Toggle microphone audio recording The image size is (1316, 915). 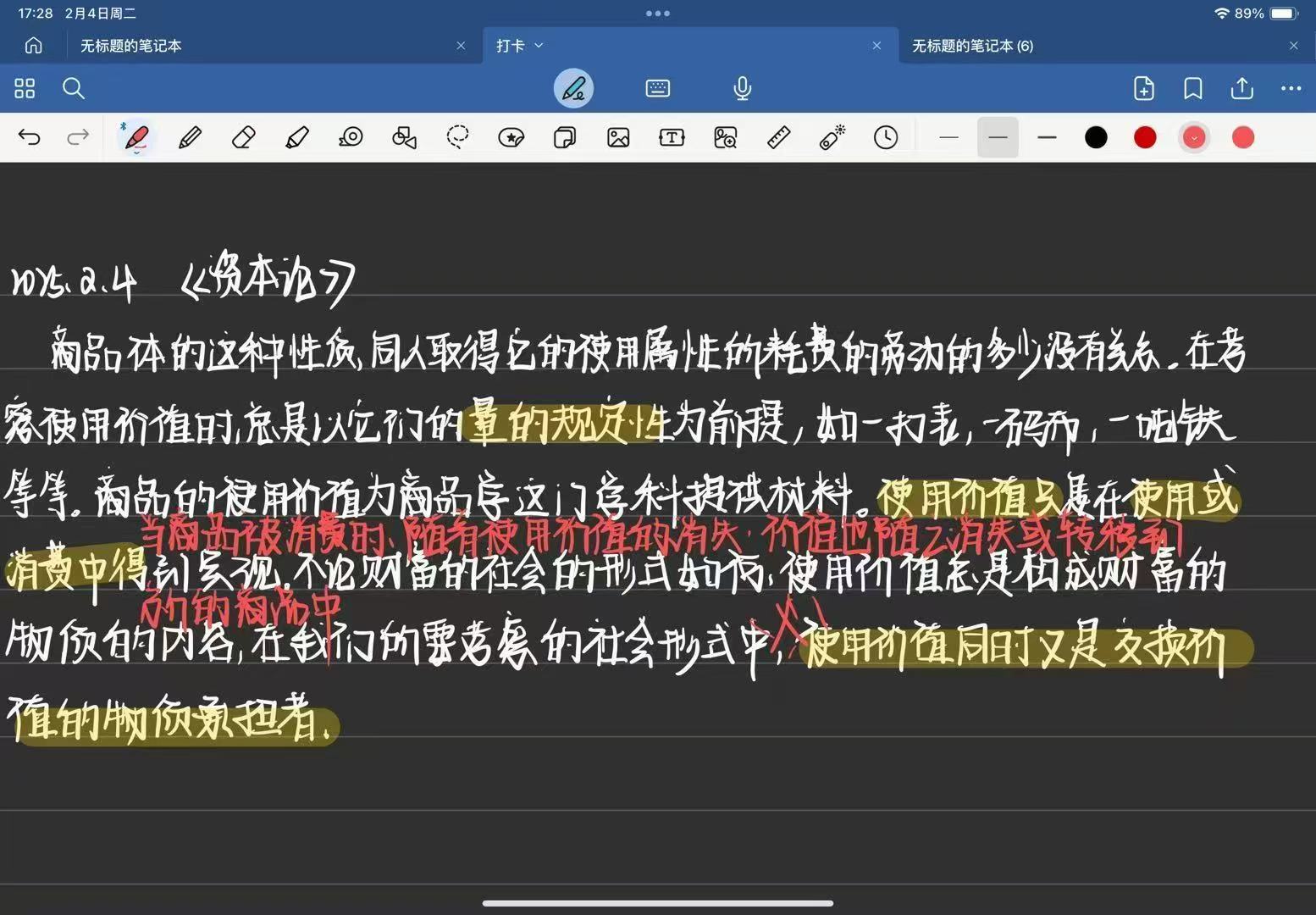point(742,88)
